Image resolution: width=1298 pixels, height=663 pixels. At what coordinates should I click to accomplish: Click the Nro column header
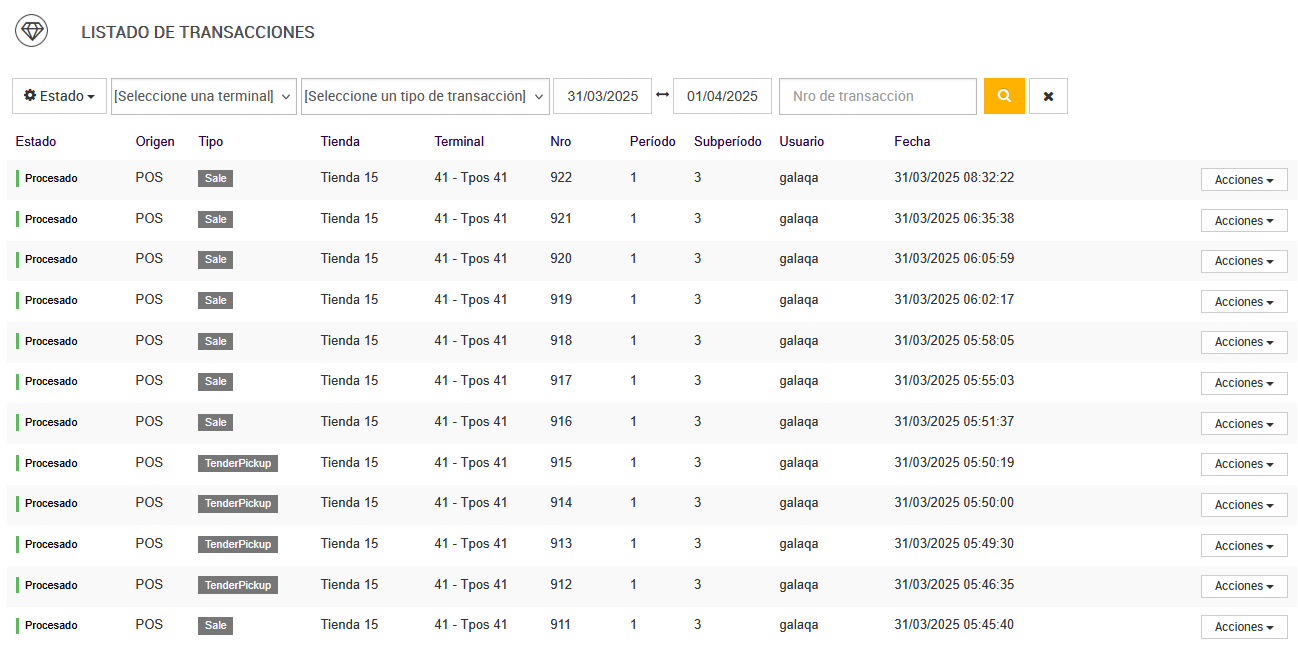(561, 141)
